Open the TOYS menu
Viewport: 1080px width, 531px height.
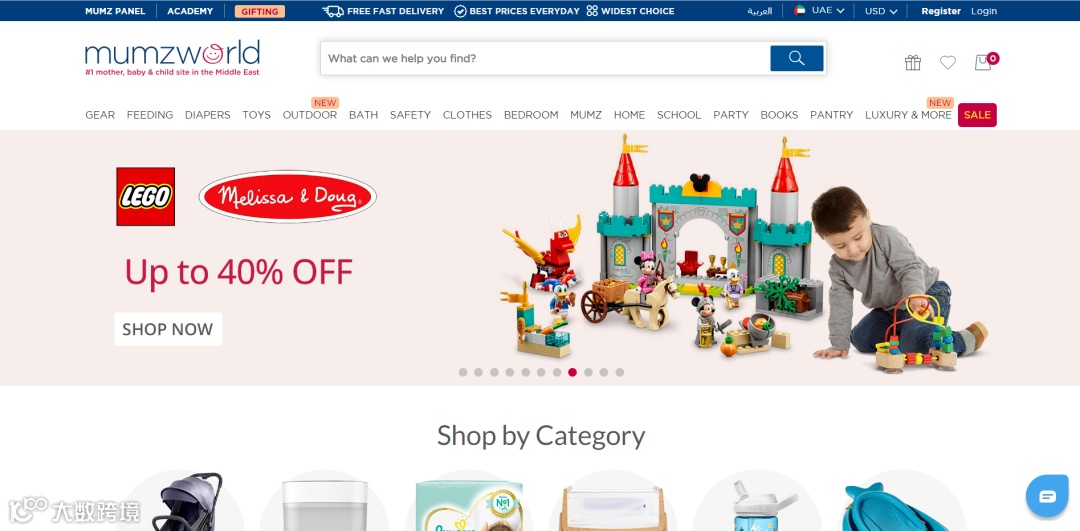click(x=256, y=115)
